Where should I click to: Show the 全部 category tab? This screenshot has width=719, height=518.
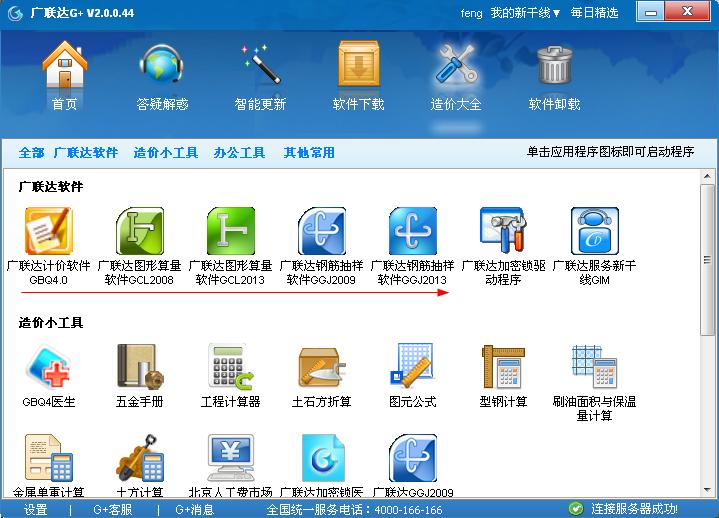pyautogui.click(x=32, y=153)
